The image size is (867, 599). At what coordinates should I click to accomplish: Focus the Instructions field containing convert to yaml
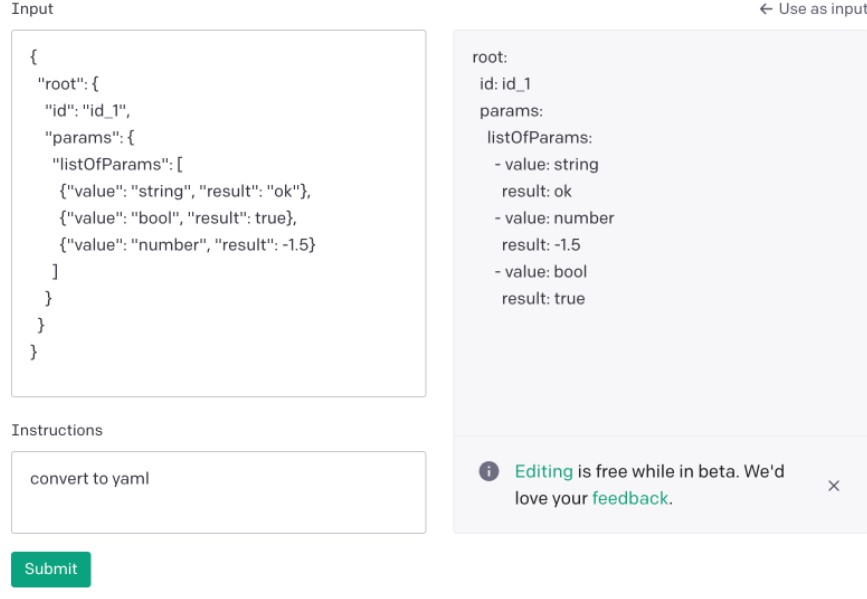pos(218,492)
